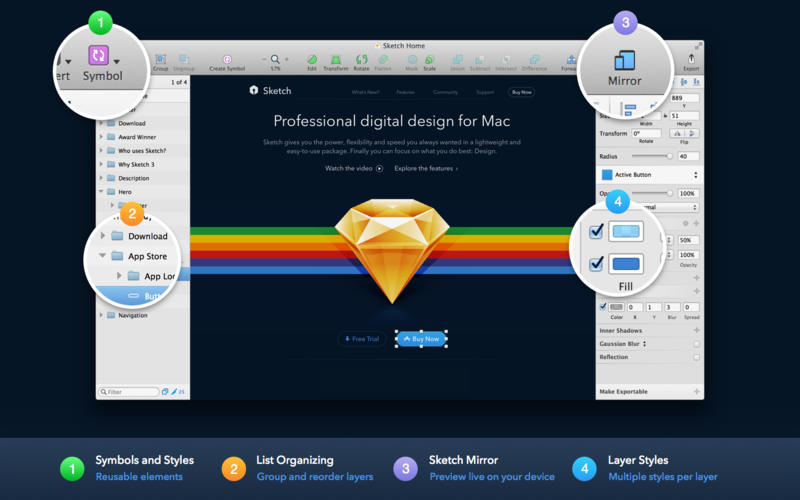Screen dimensions: 800x500
Task: Select the Description layer group
Action: (134, 178)
